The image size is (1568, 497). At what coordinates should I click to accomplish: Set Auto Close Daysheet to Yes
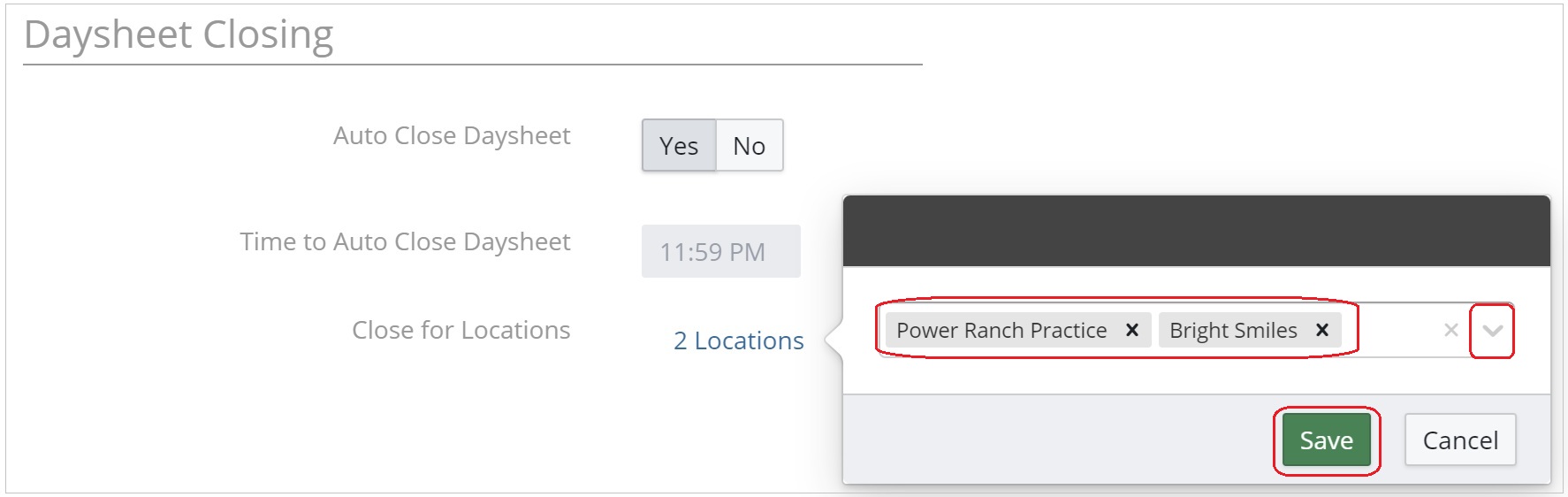(x=679, y=146)
